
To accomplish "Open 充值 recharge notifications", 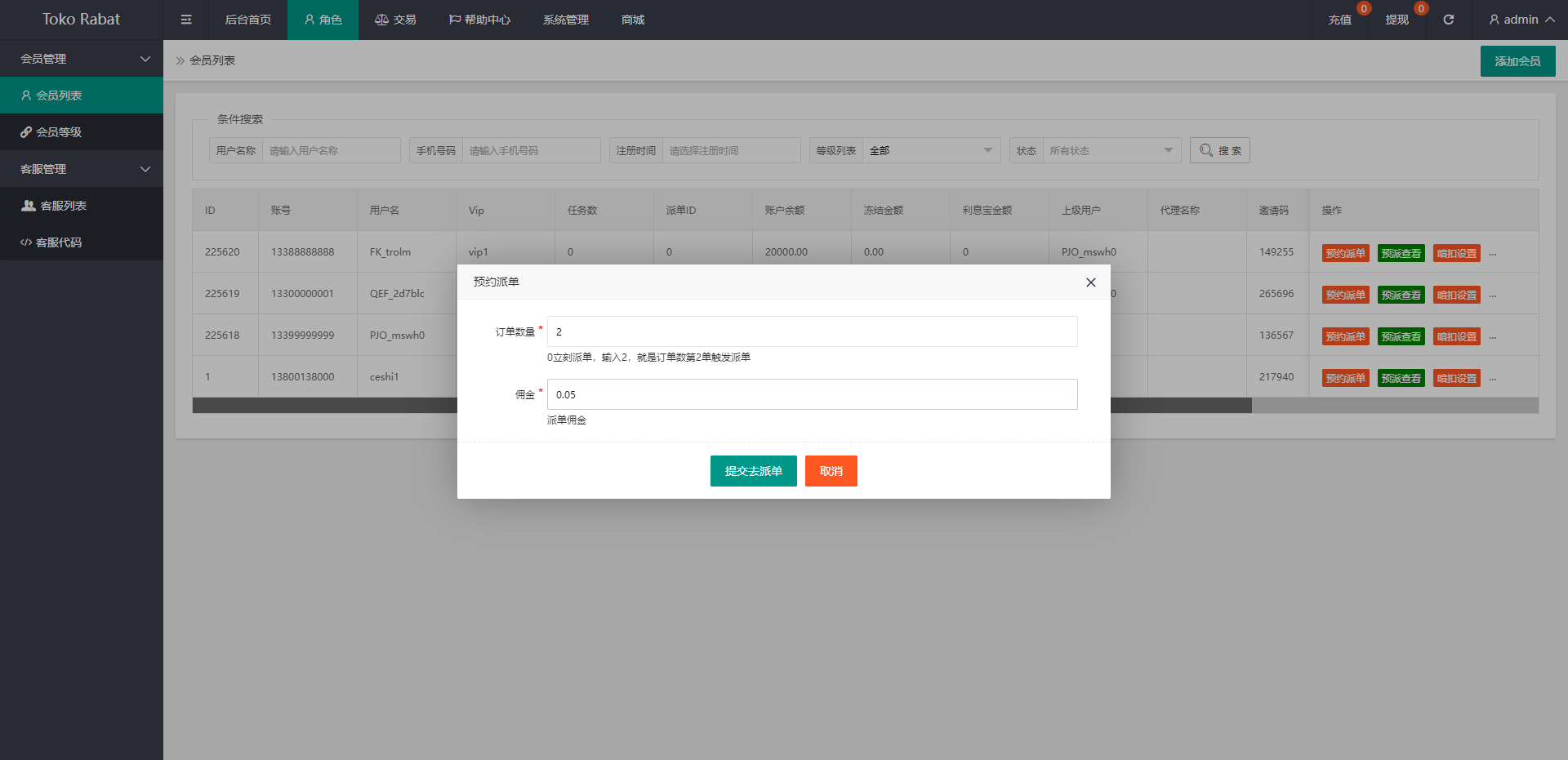I will point(1339,20).
